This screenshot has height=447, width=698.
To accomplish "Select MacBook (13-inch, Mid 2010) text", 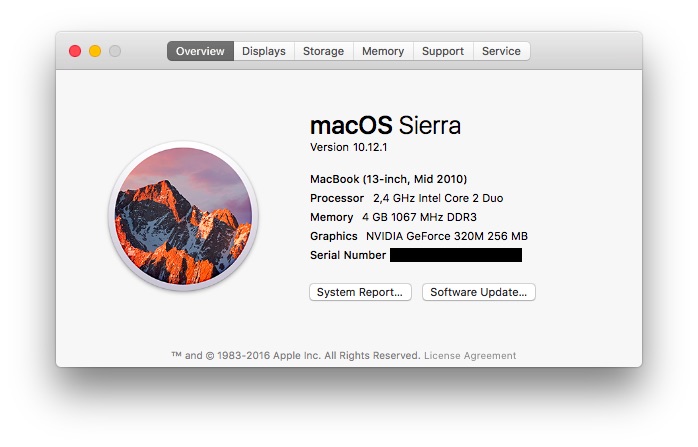I will pyautogui.click(x=389, y=179).
